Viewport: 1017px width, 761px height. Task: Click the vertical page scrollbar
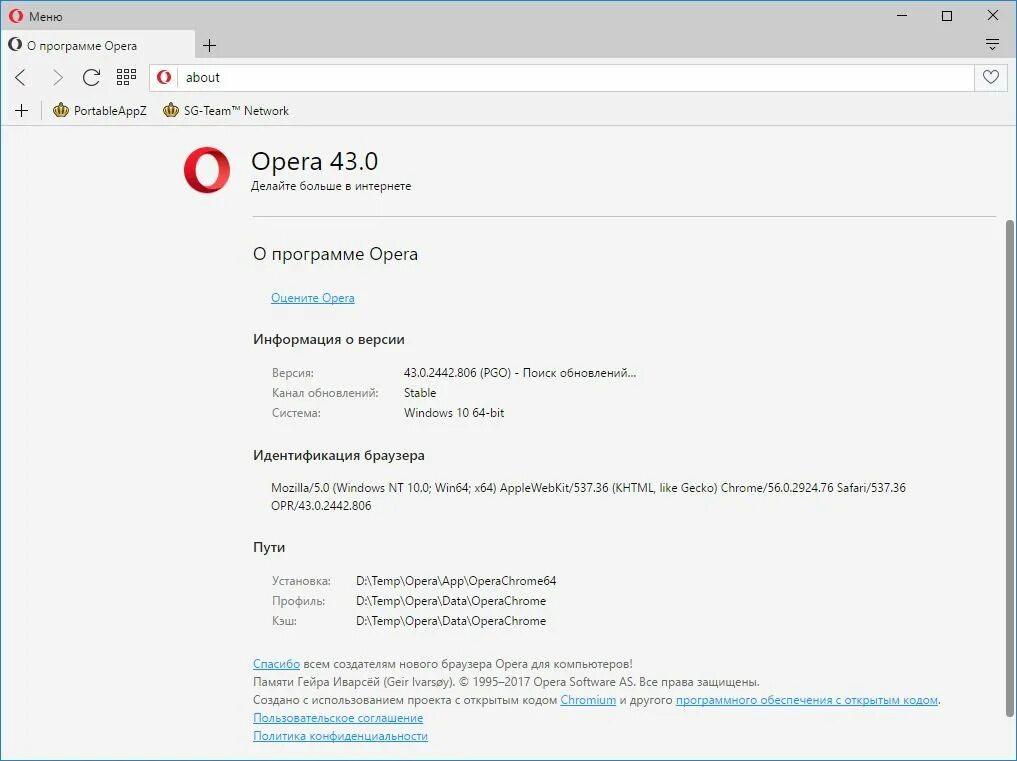click(1009, 468)
